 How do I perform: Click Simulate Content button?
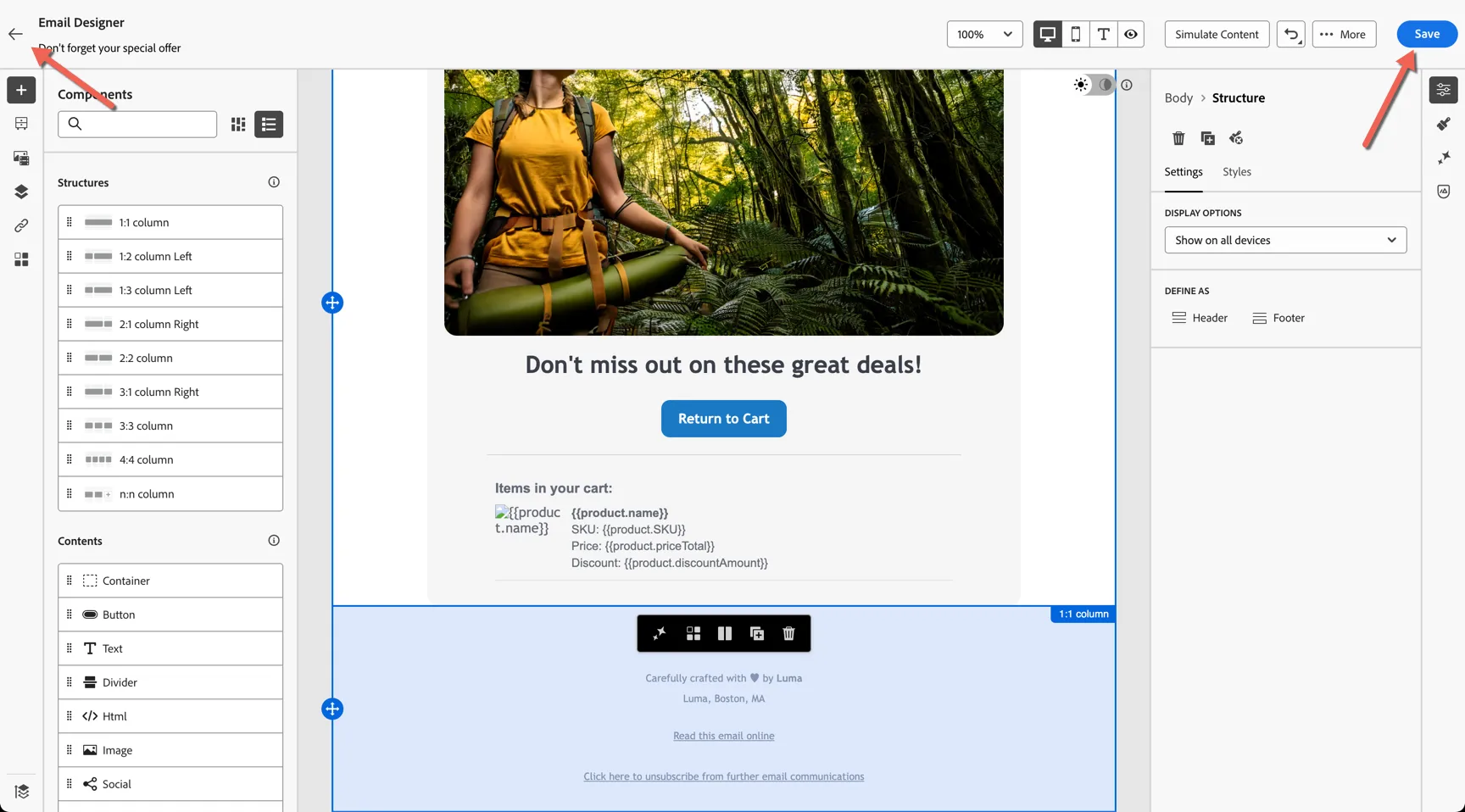click(x=1217, y=34)
